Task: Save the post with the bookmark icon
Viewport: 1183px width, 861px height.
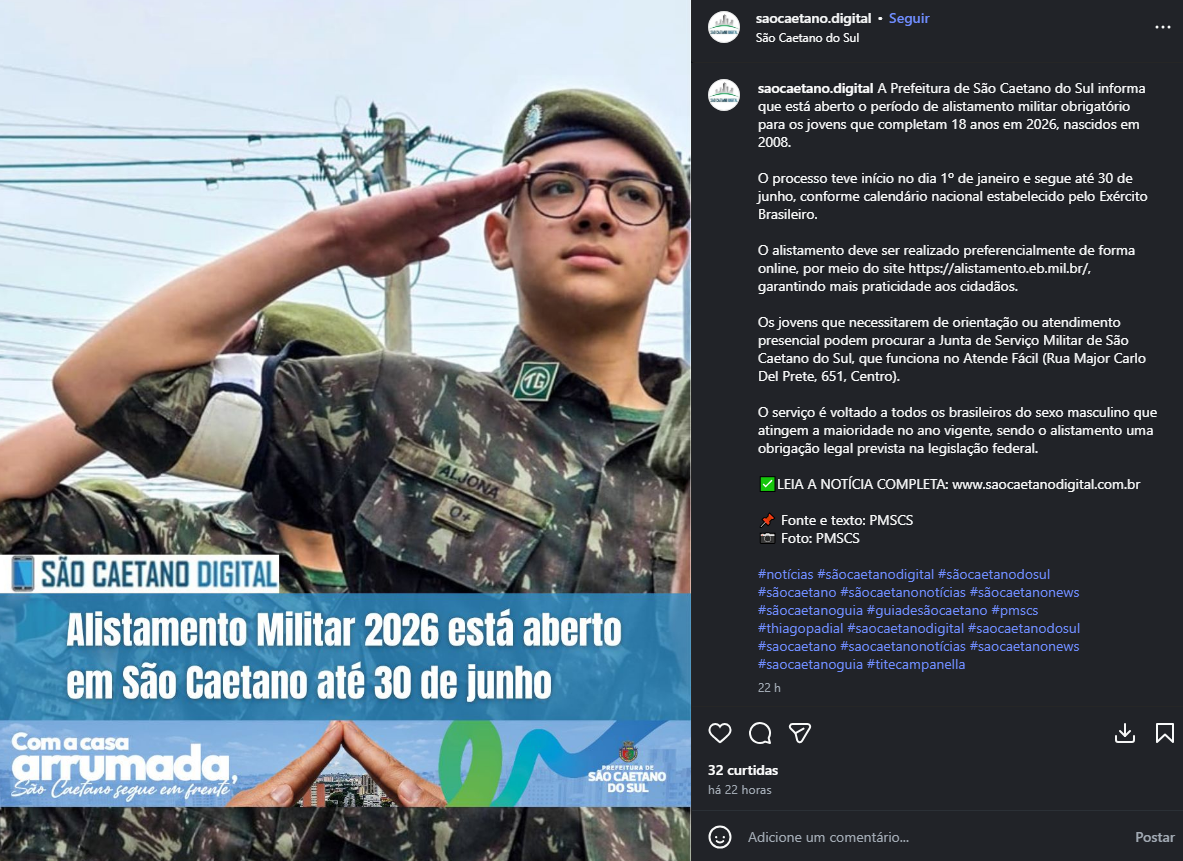Action: [1164, 733]
